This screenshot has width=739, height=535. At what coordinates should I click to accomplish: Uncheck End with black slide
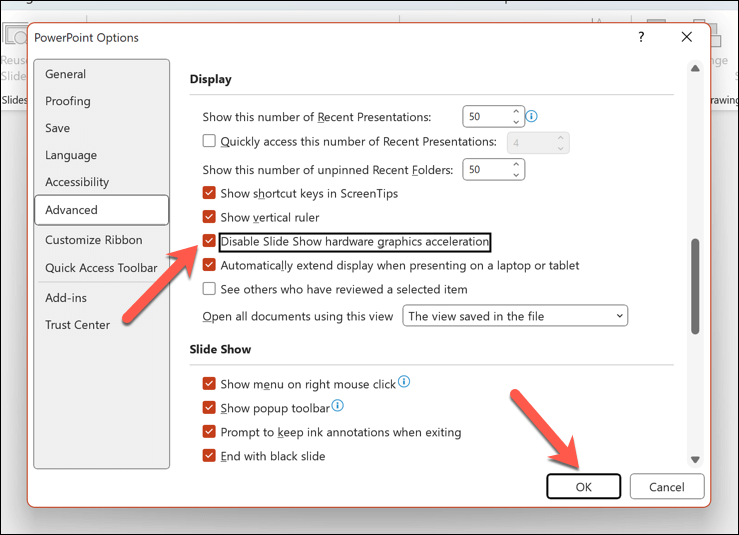209,456
